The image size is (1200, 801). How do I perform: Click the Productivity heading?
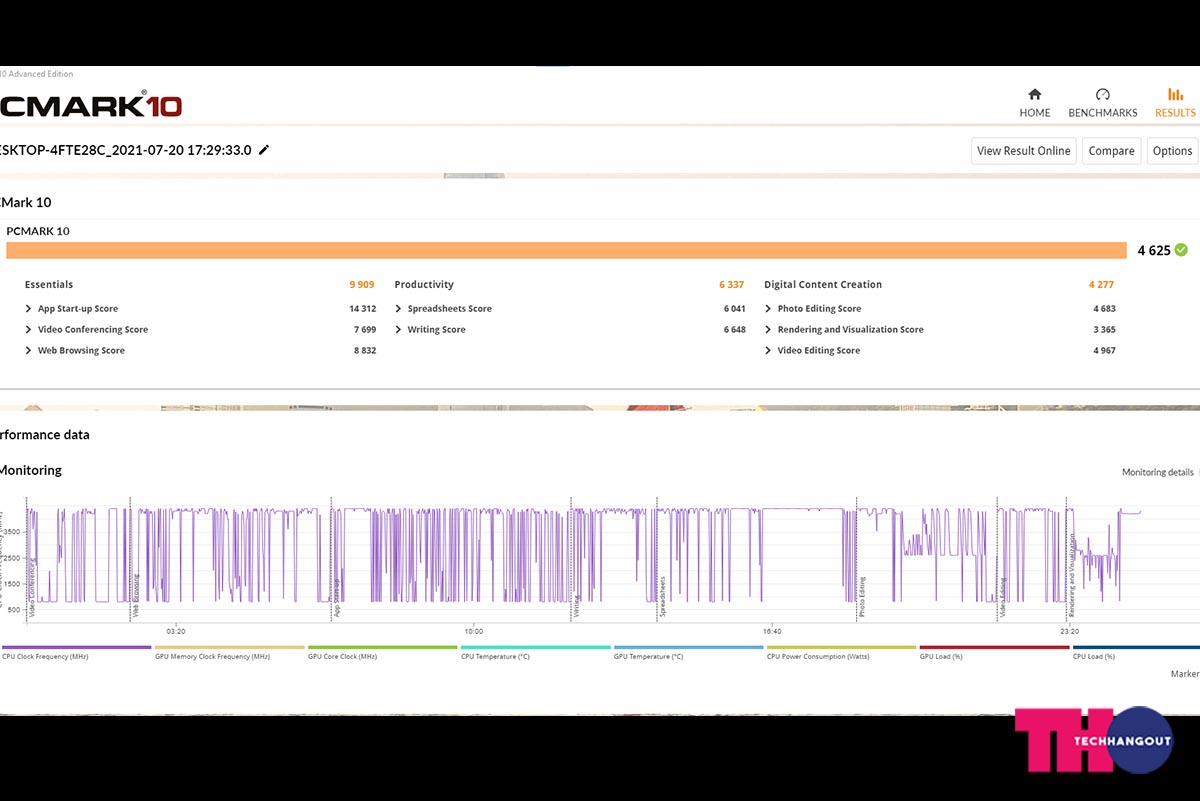tap(424, 285)
